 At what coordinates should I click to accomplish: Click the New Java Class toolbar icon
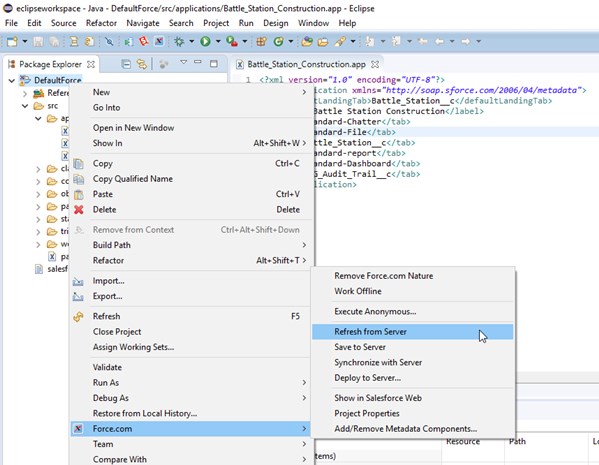[278, 41]
